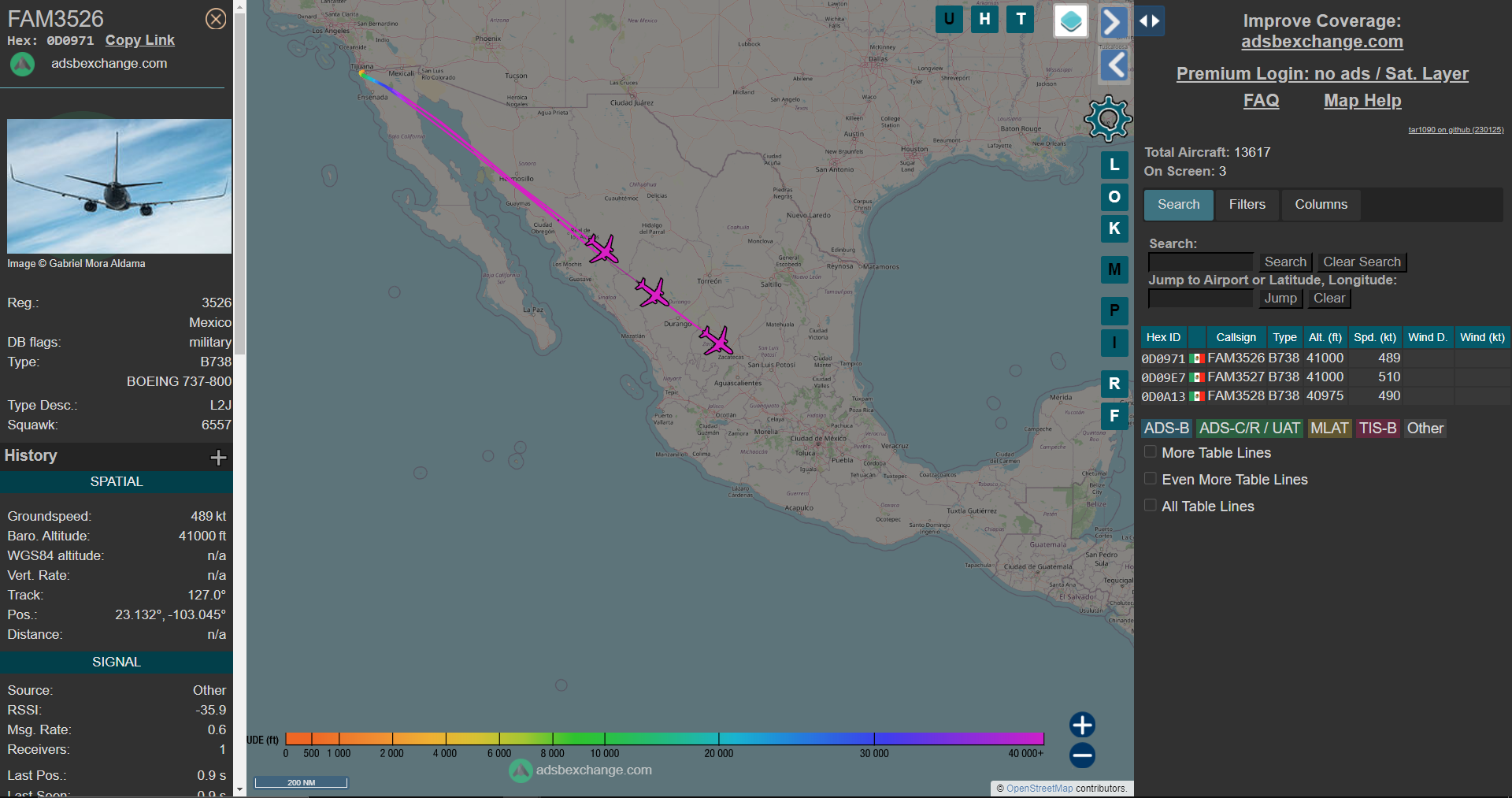Open the Map Help link
Screen dimensions: 1512x798
[1362, 101]
